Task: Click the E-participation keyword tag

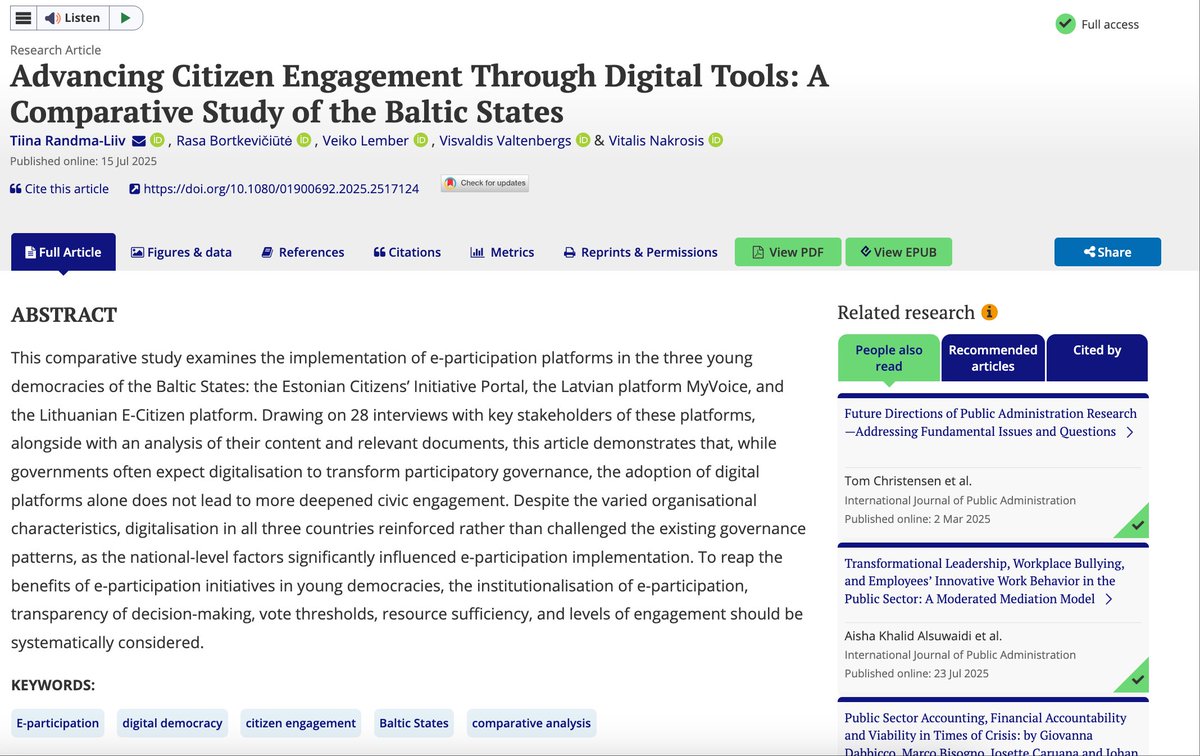Action: 58,723
